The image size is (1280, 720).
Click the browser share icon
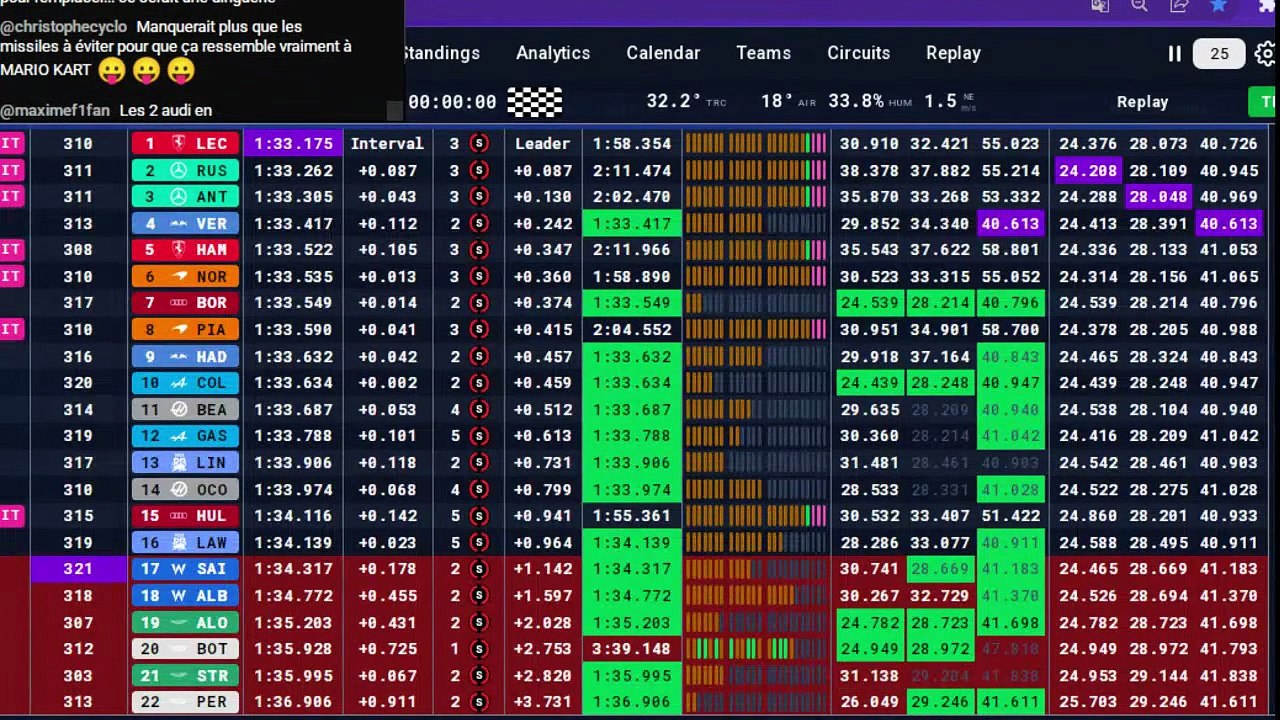point(1179,5)
